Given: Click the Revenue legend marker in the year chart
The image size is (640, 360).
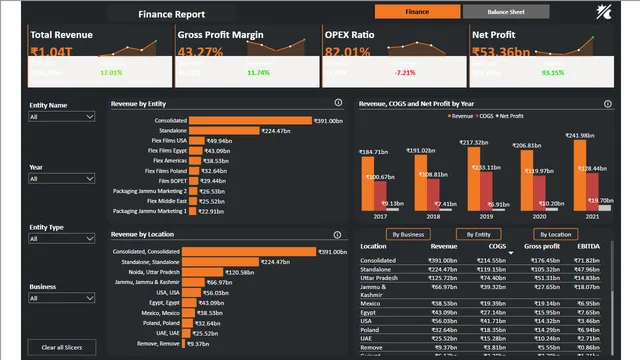Looking at the screenshot, I should click(449, 116).
